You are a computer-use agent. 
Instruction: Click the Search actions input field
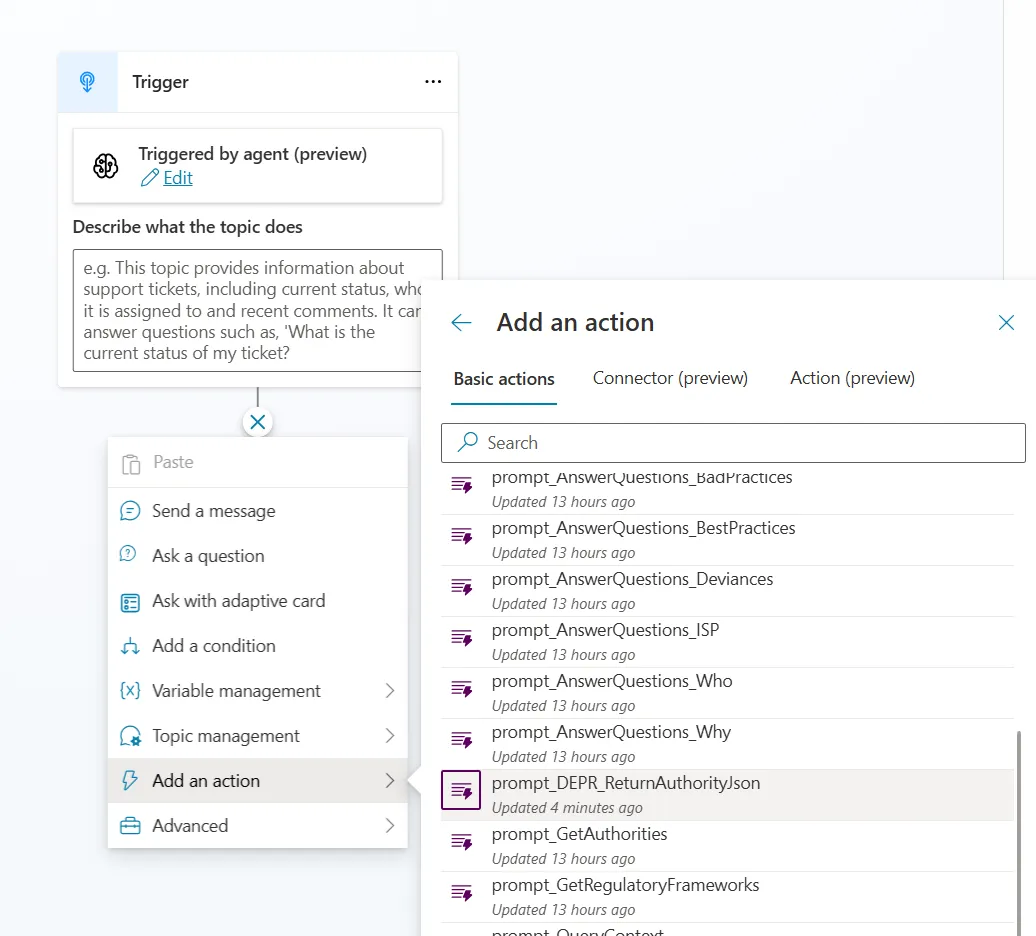(x=733, y=443)
